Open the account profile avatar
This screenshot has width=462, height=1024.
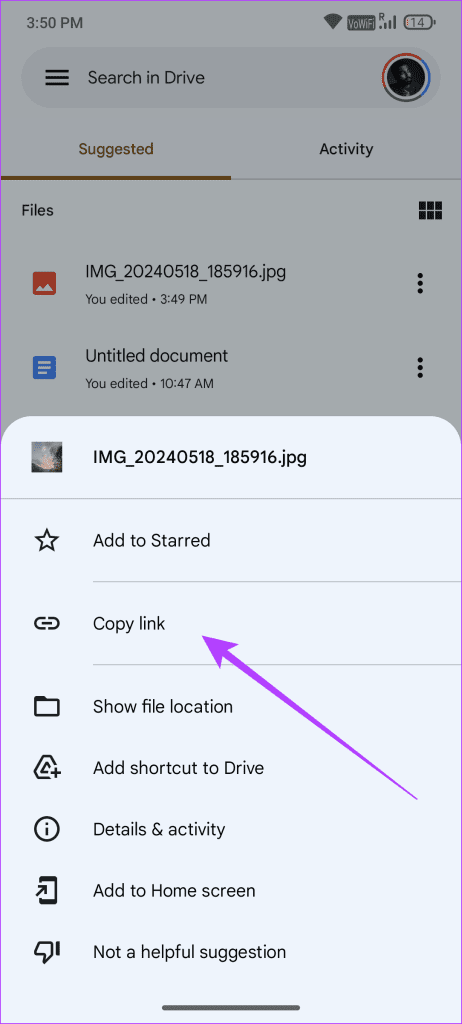tap(406, 78)
